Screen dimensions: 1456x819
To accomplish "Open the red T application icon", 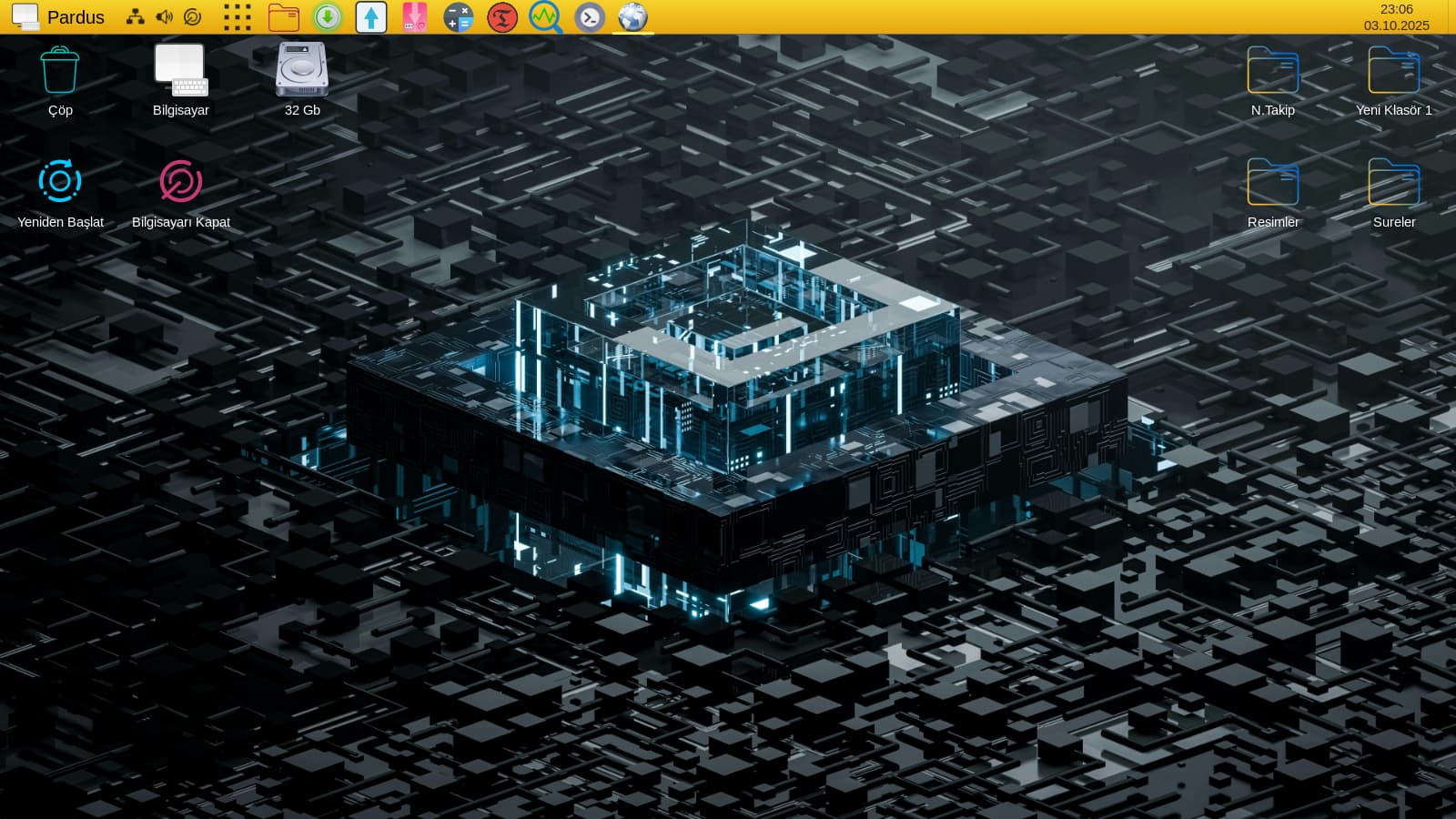I will pyautogui.click(x=502, y=17).
